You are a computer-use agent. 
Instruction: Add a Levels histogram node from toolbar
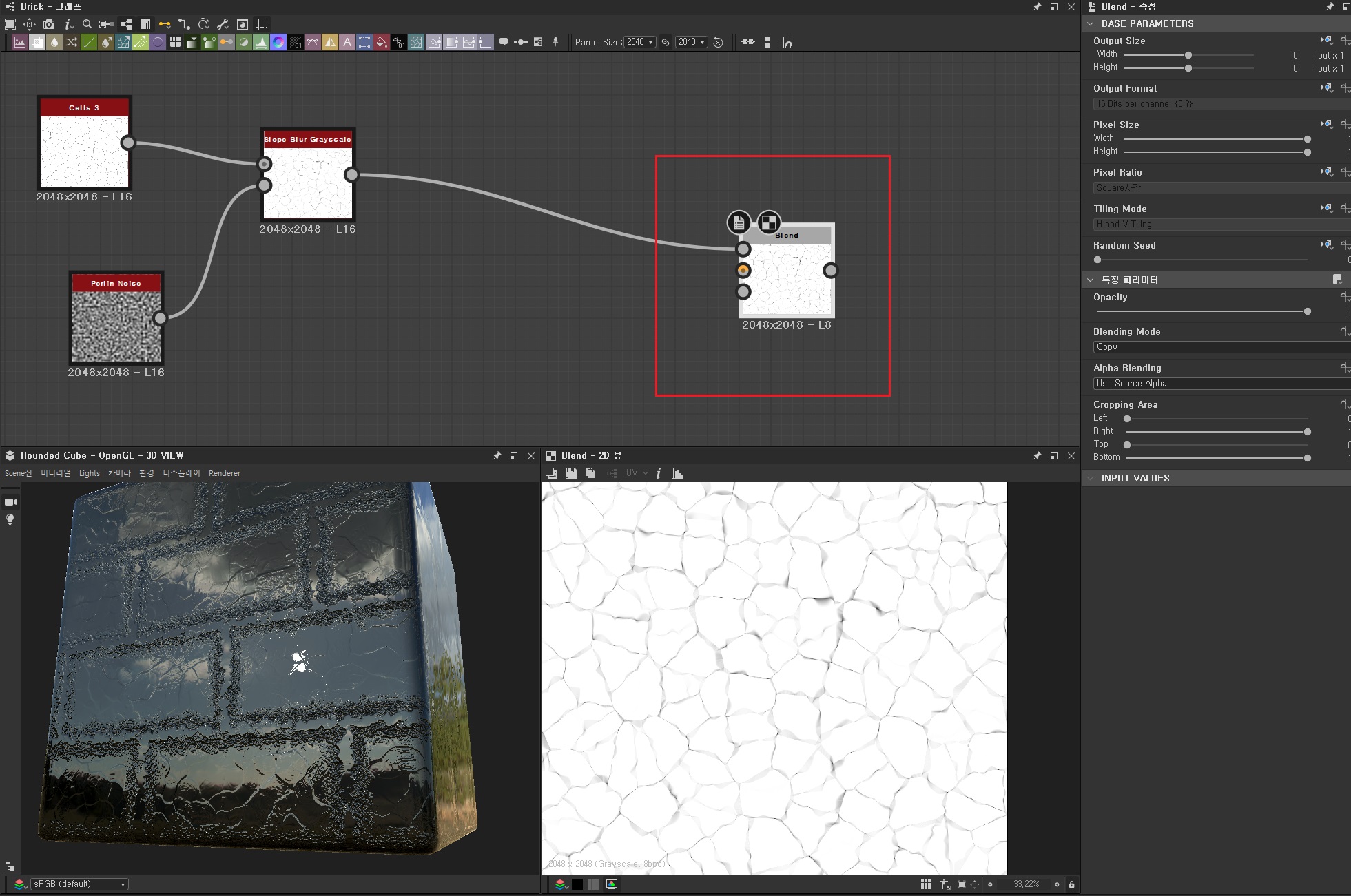[261, 42]
